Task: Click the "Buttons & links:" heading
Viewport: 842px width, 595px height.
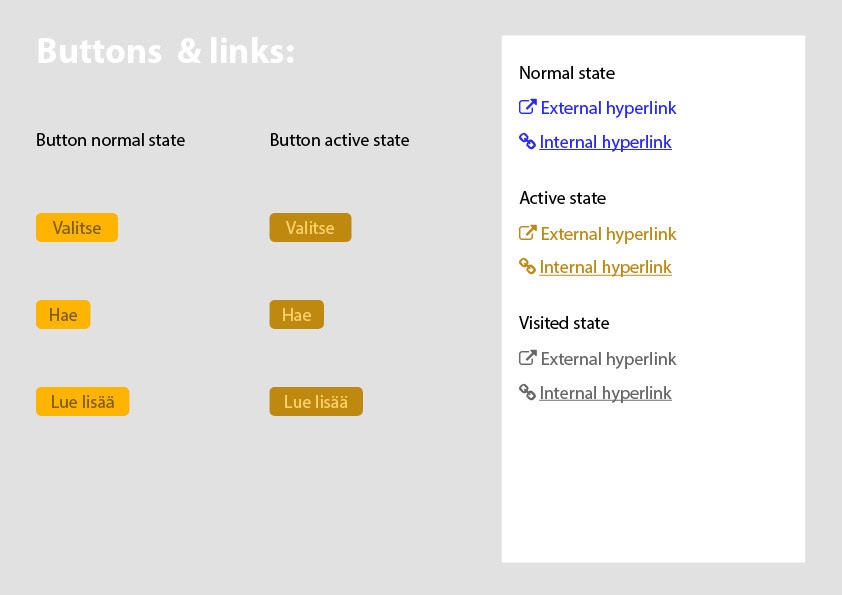Action: (x=166, y=52)
